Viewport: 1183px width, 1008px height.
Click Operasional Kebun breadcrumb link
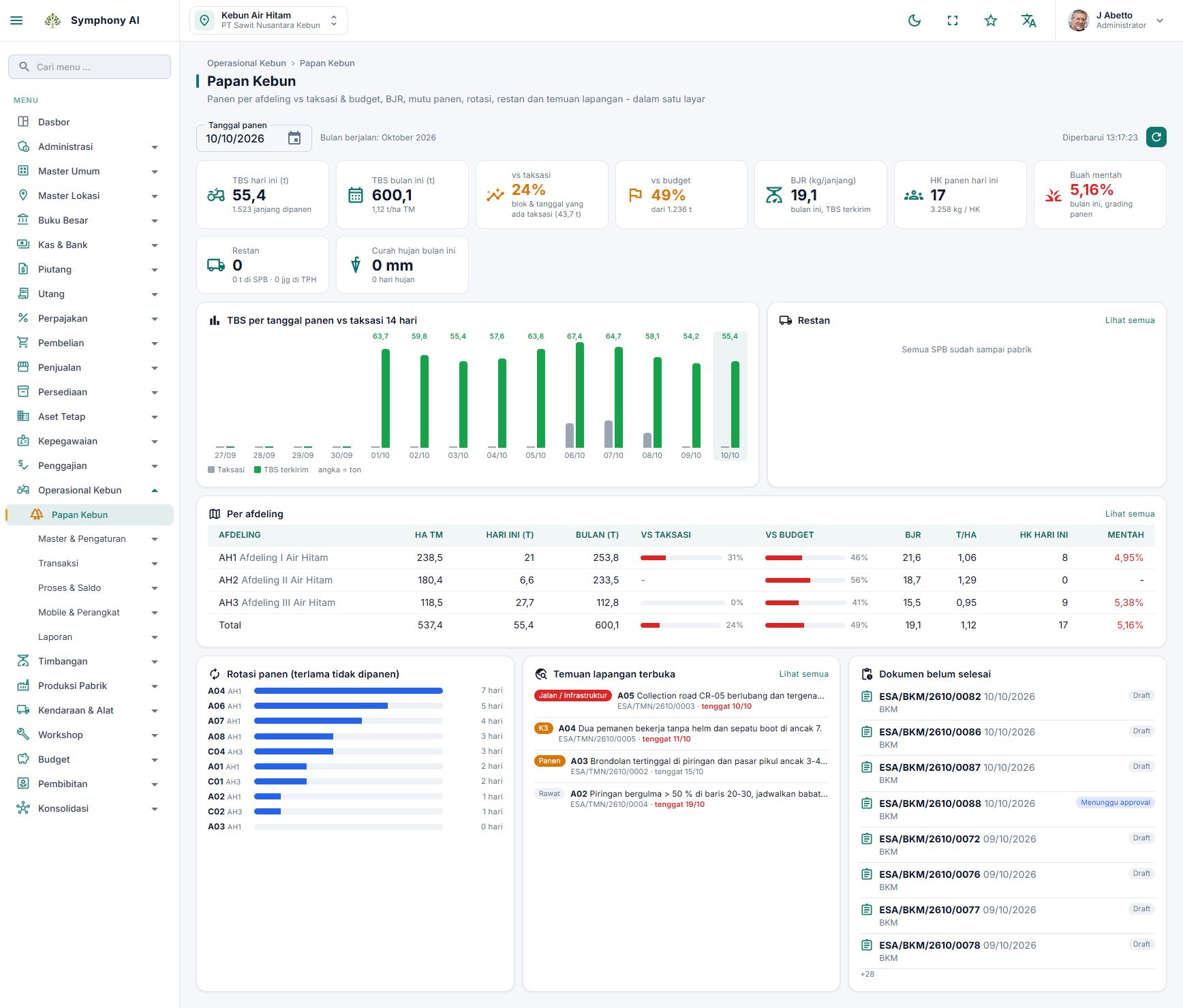pos(247,63)
